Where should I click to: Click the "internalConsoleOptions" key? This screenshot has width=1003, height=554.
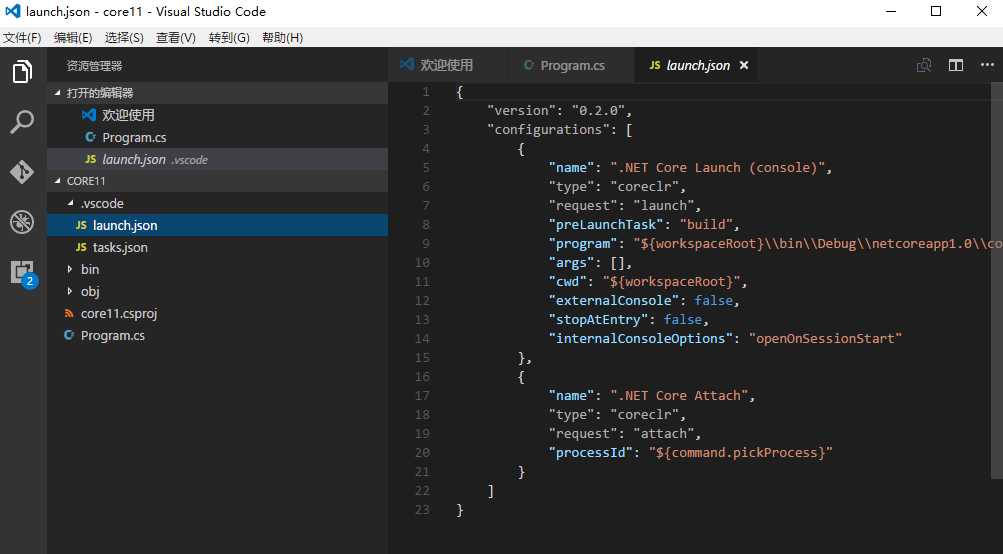(x=640, y=338)
